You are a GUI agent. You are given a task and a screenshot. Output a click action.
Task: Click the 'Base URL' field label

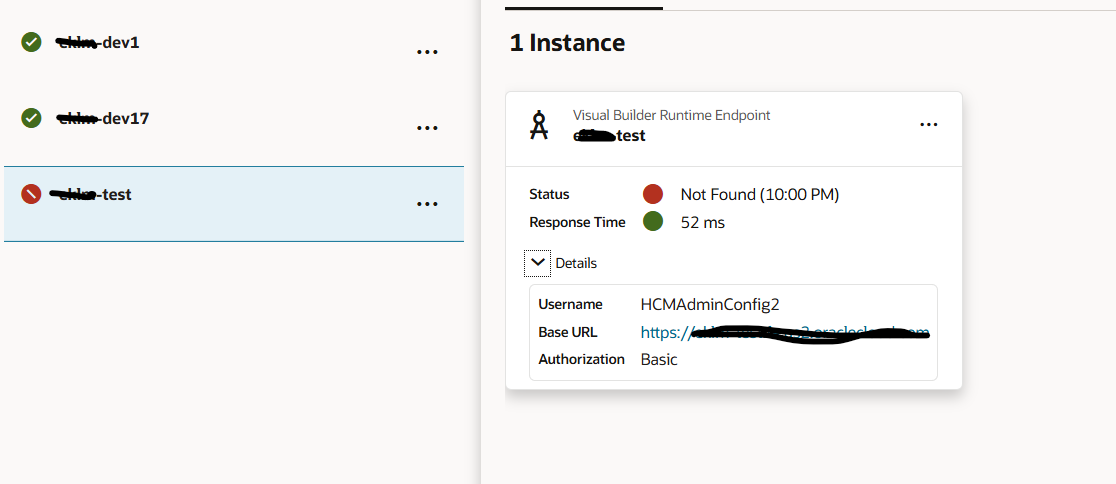[x=567, y=332]
